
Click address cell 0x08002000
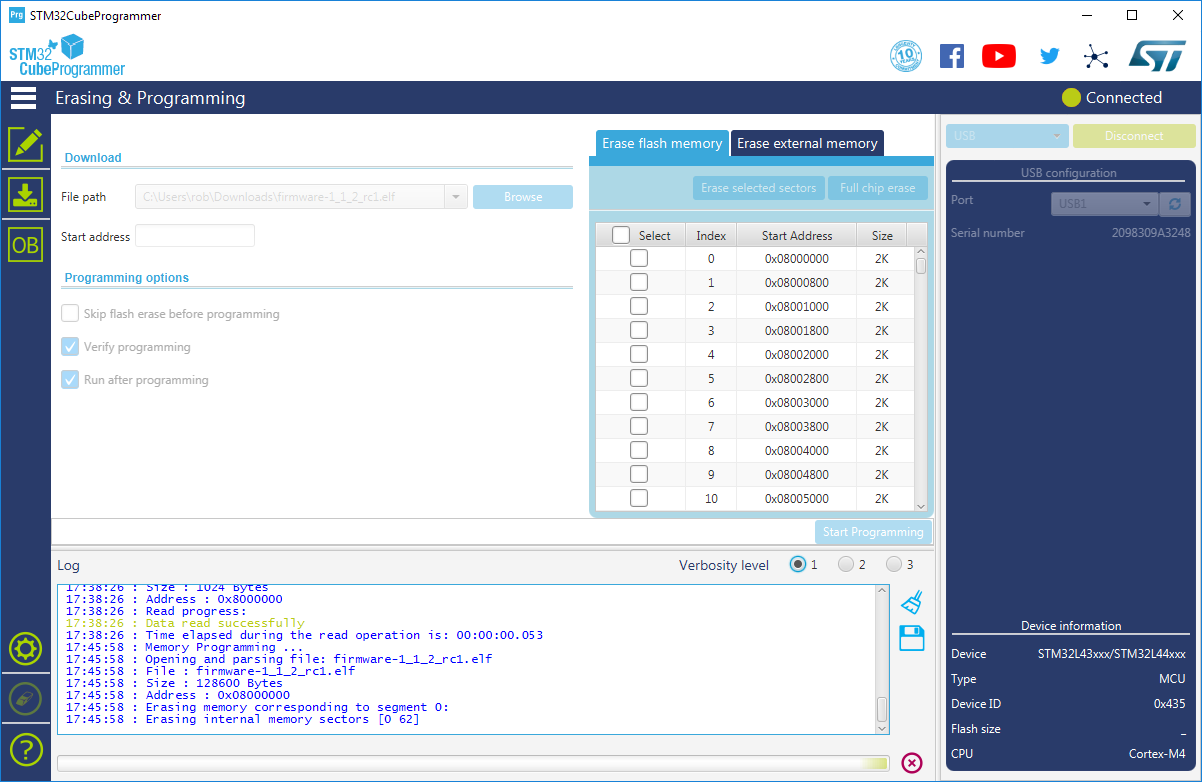(797, 354)
